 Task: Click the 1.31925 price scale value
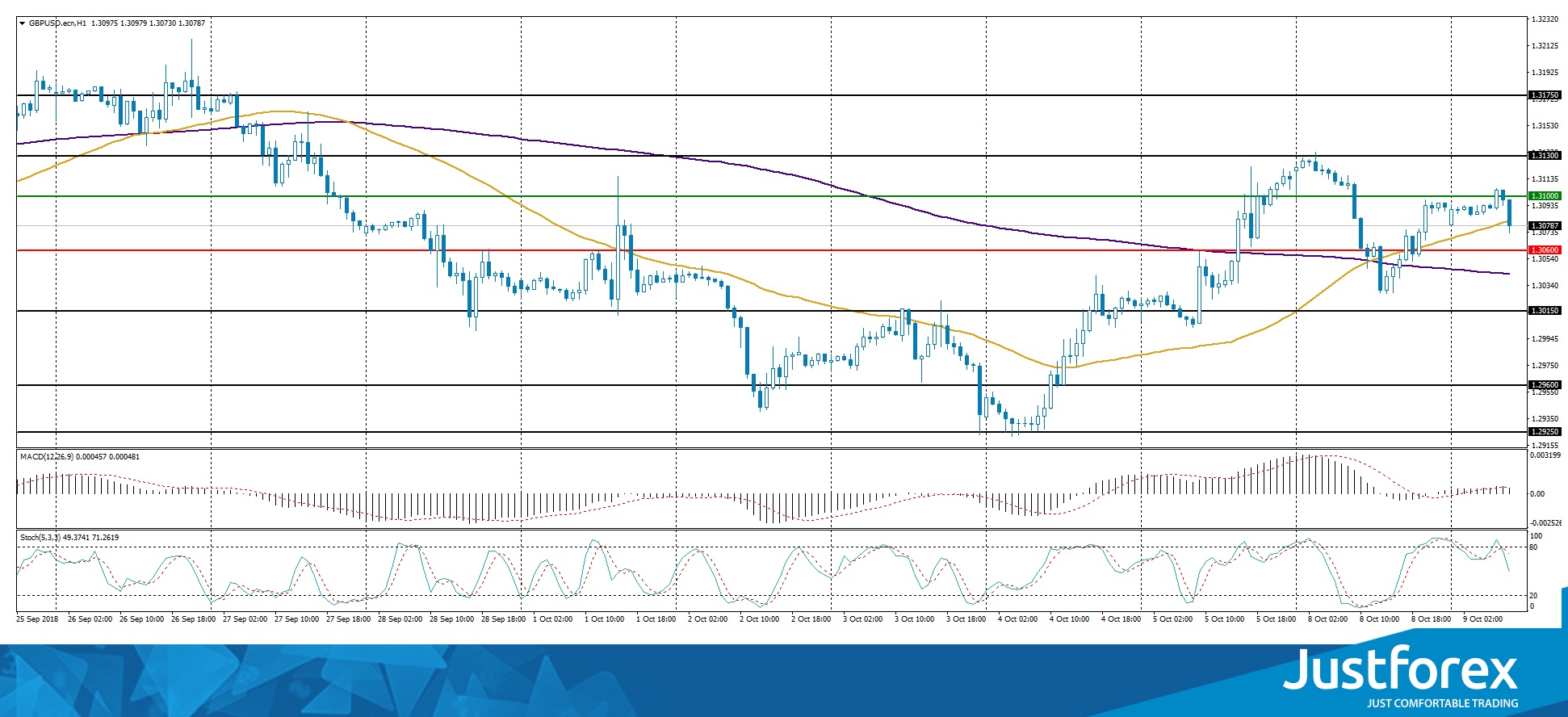coord(1545,73)
